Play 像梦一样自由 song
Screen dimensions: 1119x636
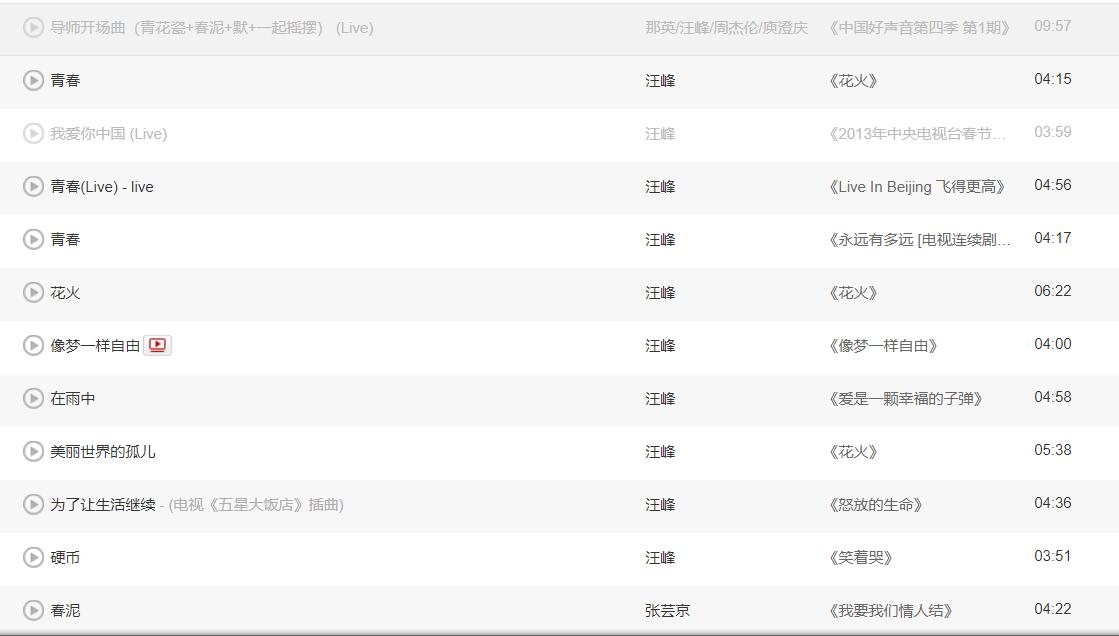[33, 345]
